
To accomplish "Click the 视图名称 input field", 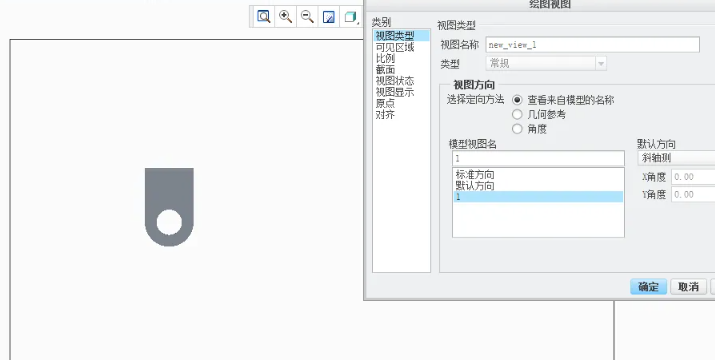I will coord(592,45).
